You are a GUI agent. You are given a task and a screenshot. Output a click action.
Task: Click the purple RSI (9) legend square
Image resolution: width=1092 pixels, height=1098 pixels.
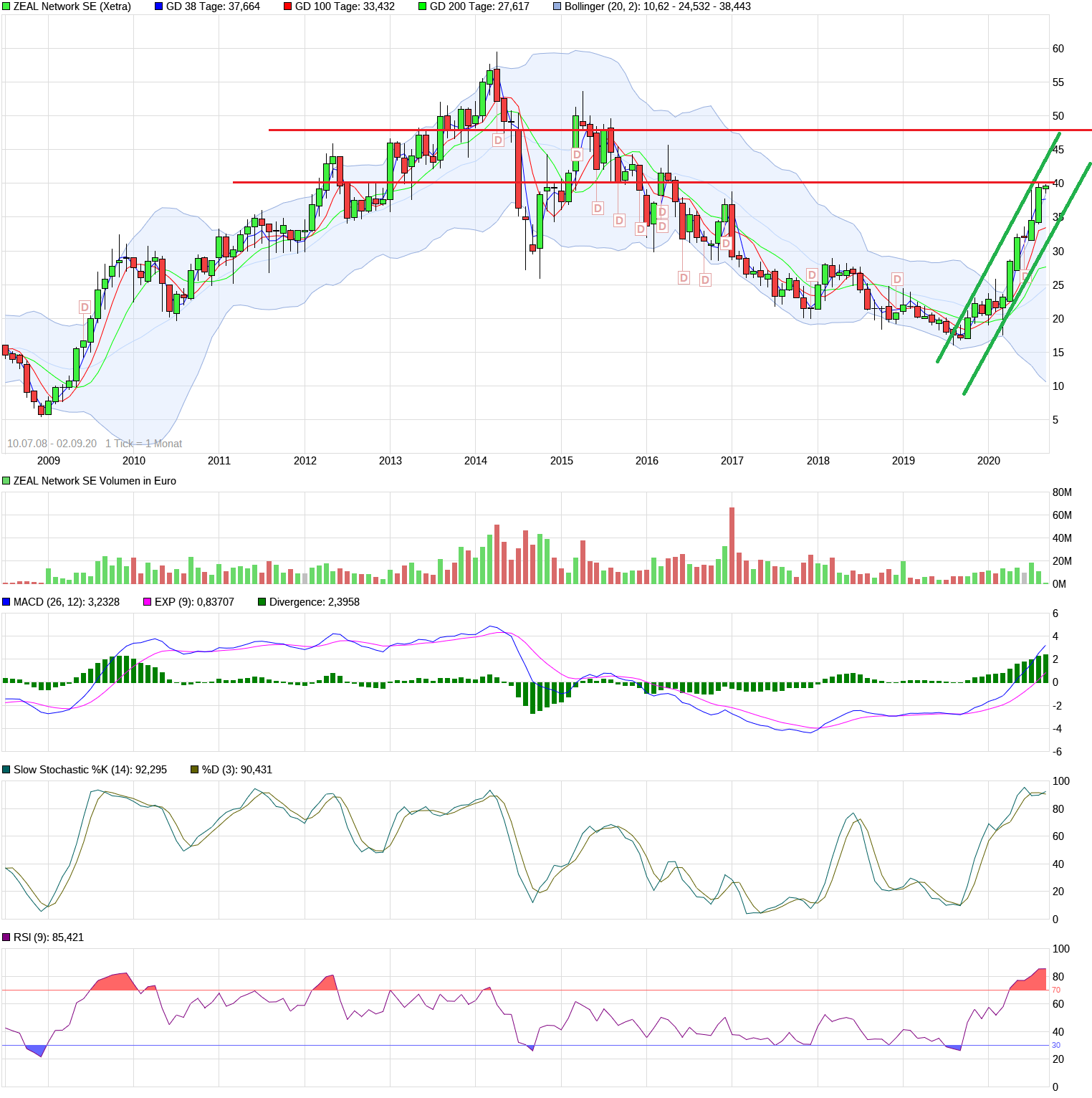point(6,937)
